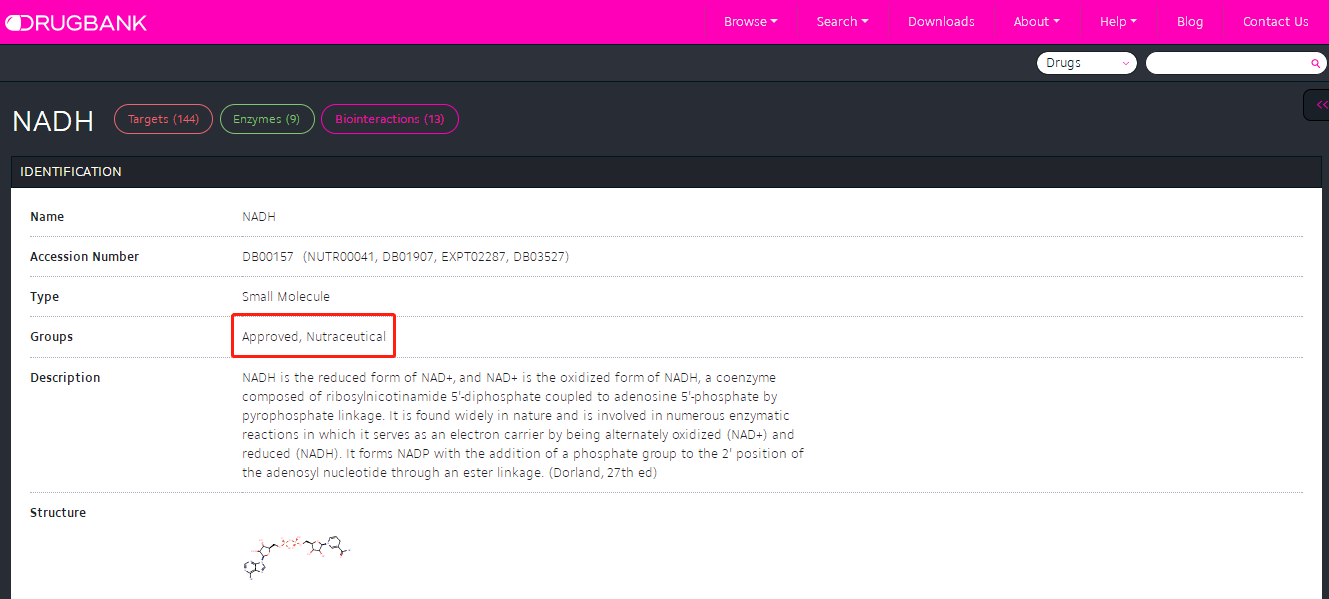Screen dimensions: 1329x599
Task: Select the Drugs category dropdown
Action: 1086,63
